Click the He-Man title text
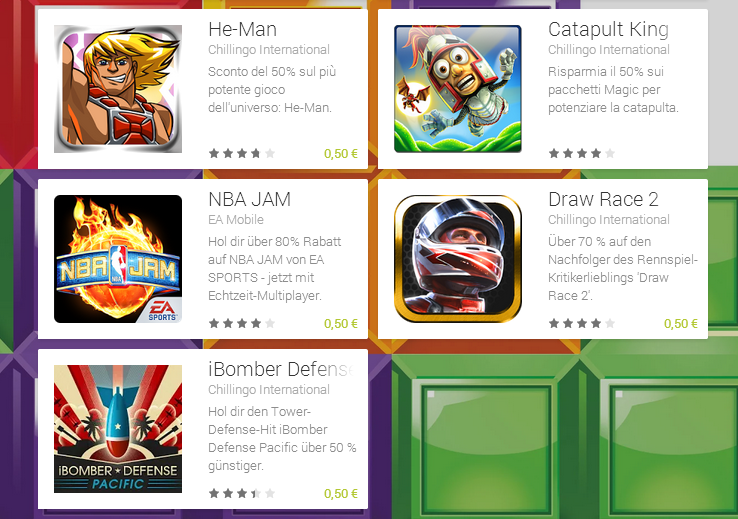 (x=242, y=30)
